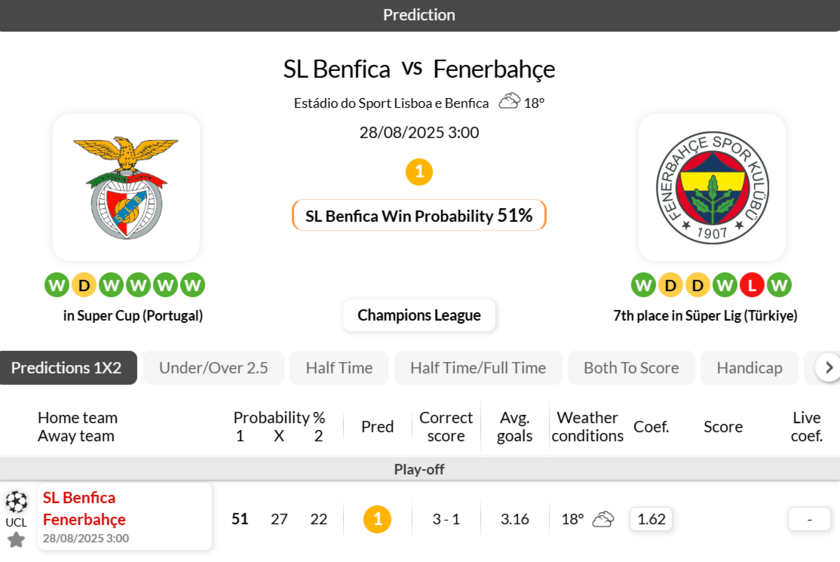Image resolution: width=840 pixels, height=562 pixels.
Task: Click the orange prediction 1 badge in header
Action: [x=419, y=172]
